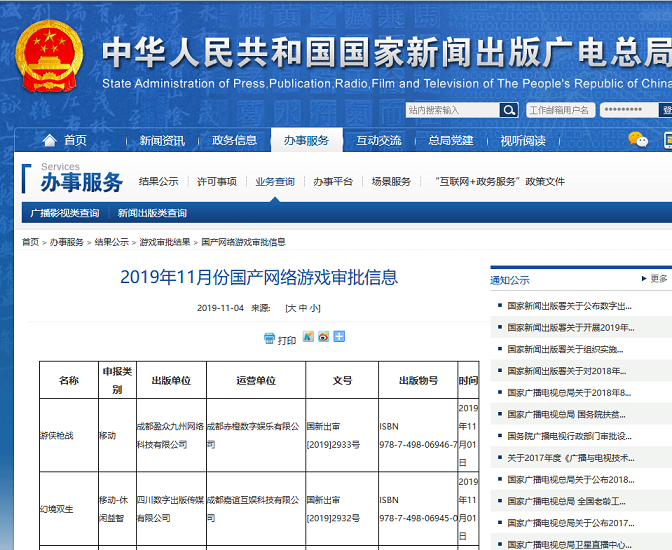The image size is (672, 550).
Task: Share article via the Weibo icon
Action: (x=323, y=337)
